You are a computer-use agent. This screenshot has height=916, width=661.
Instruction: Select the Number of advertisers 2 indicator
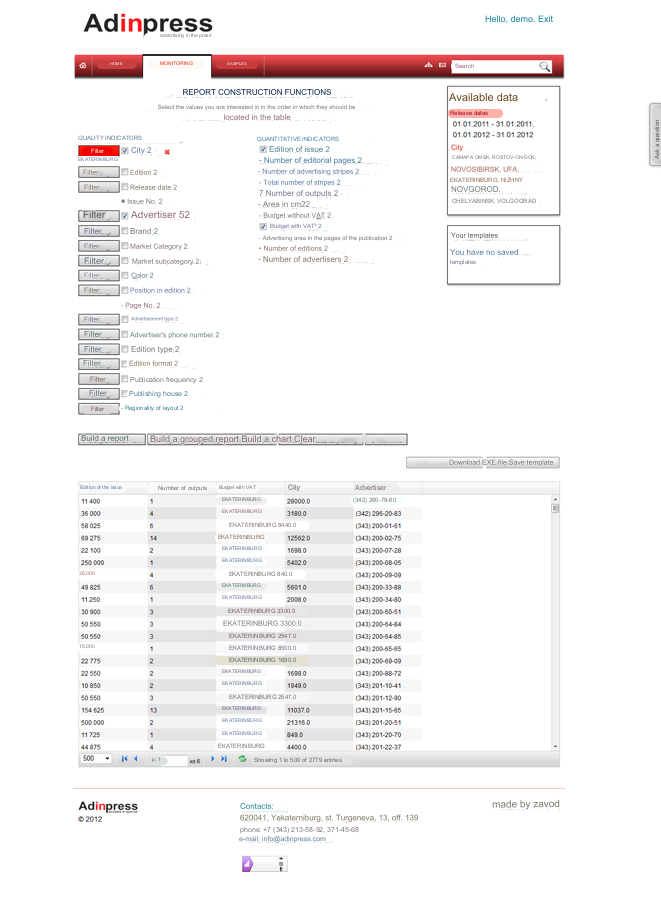305,259
